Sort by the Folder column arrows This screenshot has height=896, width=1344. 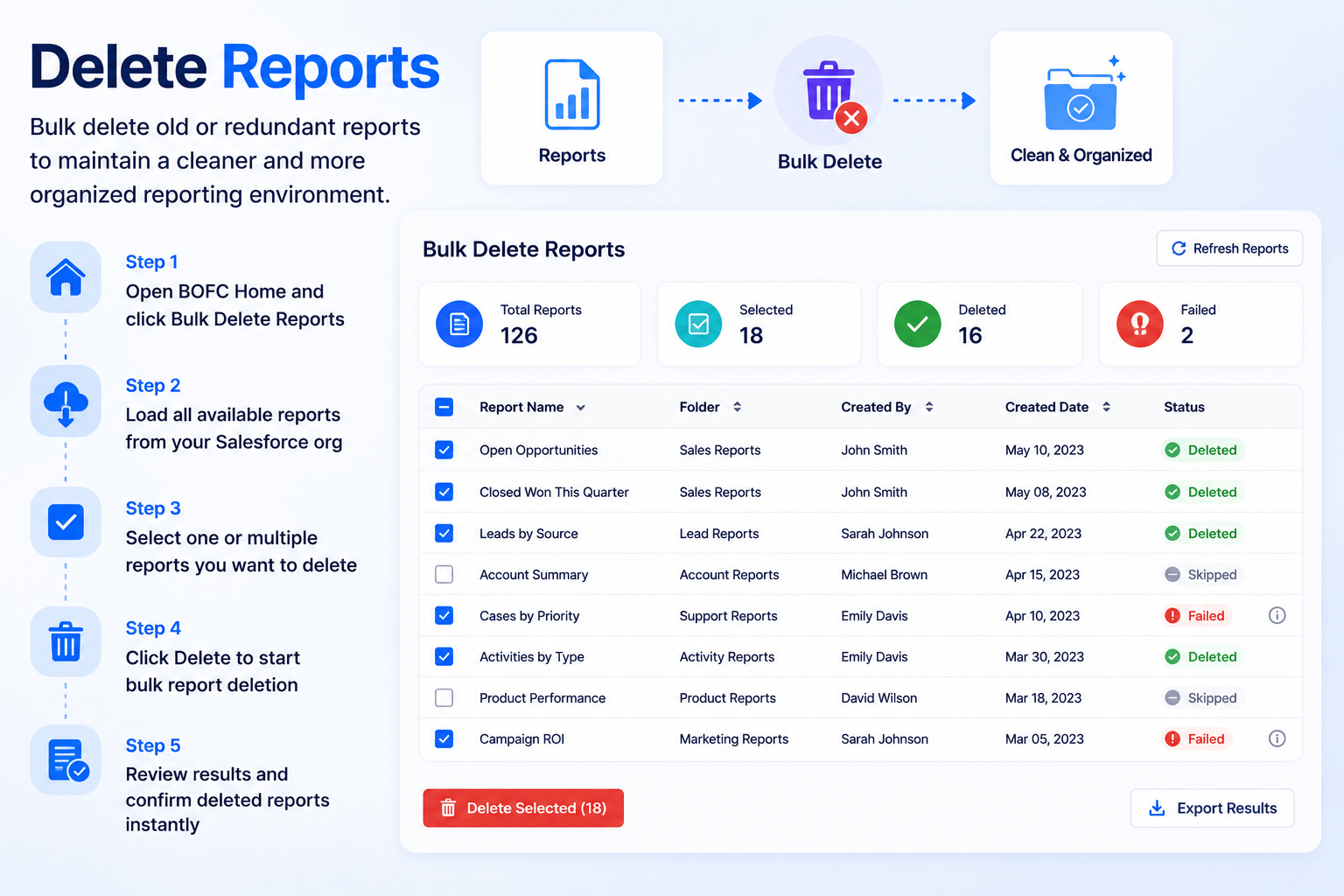point(737,407)
